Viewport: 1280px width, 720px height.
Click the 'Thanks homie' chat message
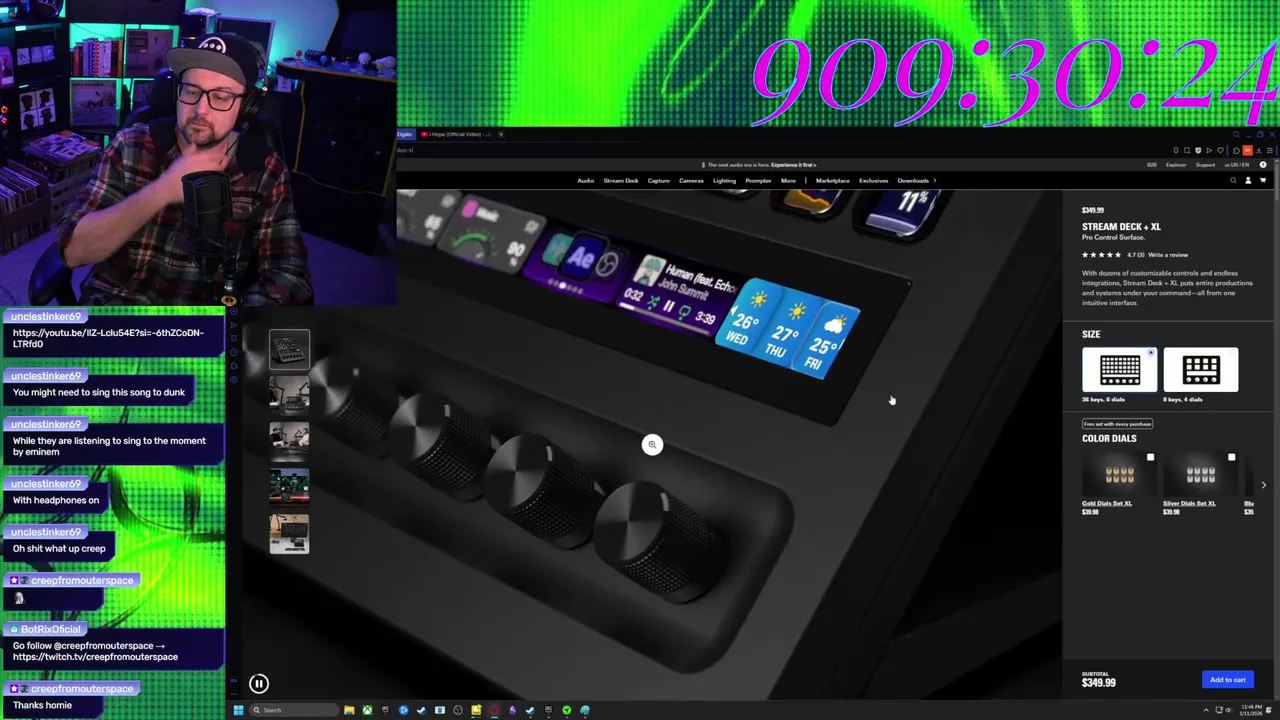pyautogui.click(x=42, y=705)
